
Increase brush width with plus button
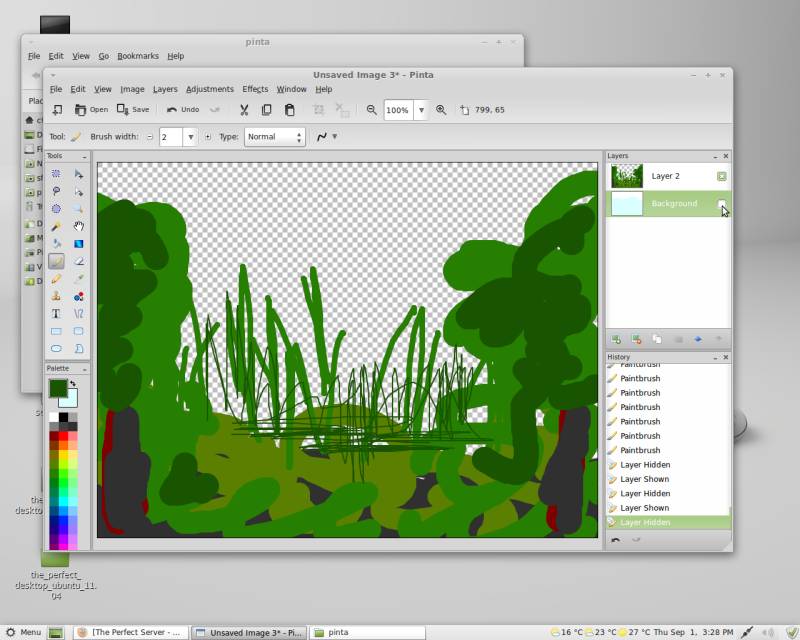(208, 137)
